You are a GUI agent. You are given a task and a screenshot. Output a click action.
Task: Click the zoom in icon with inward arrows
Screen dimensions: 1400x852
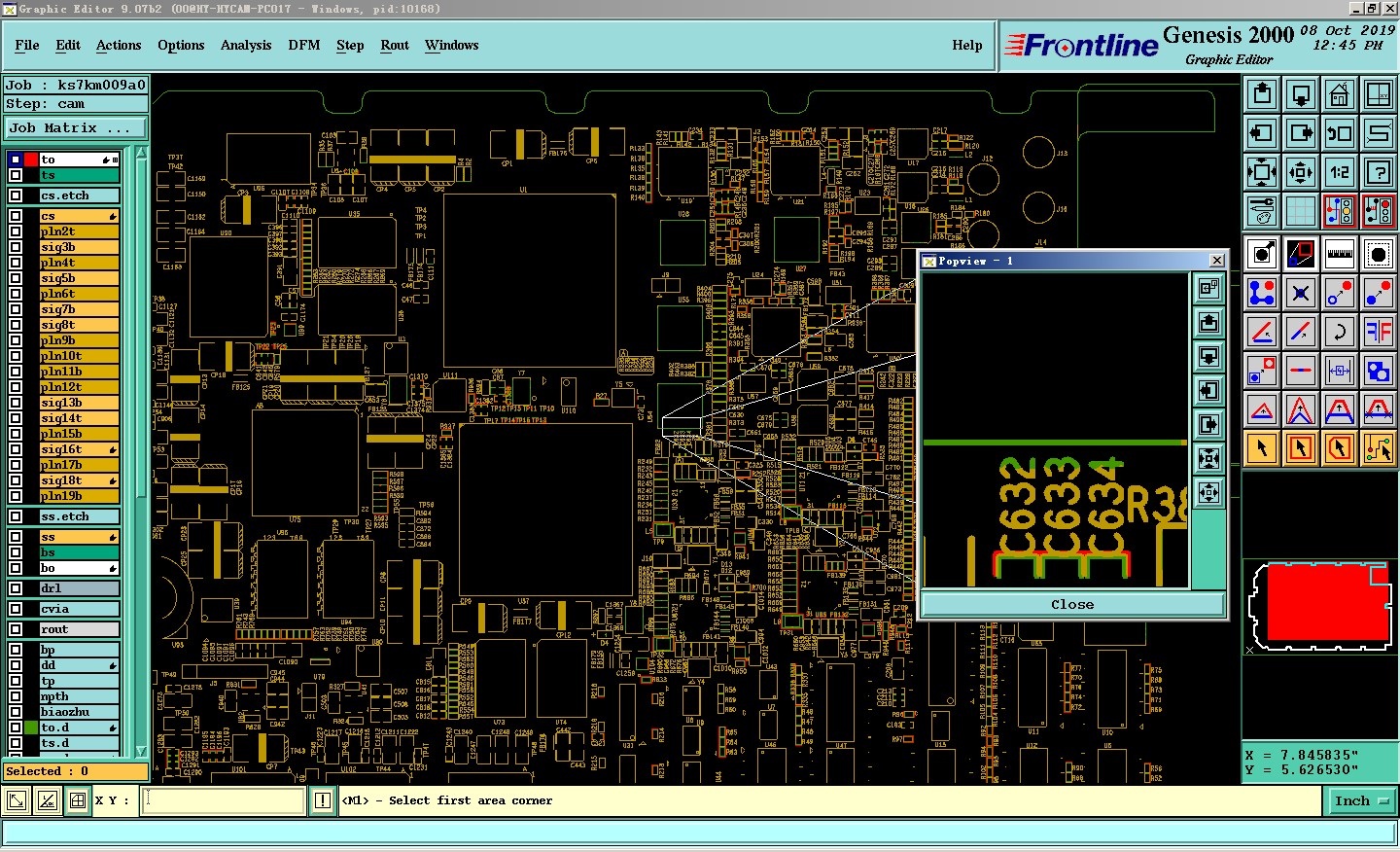(1262, 172)
